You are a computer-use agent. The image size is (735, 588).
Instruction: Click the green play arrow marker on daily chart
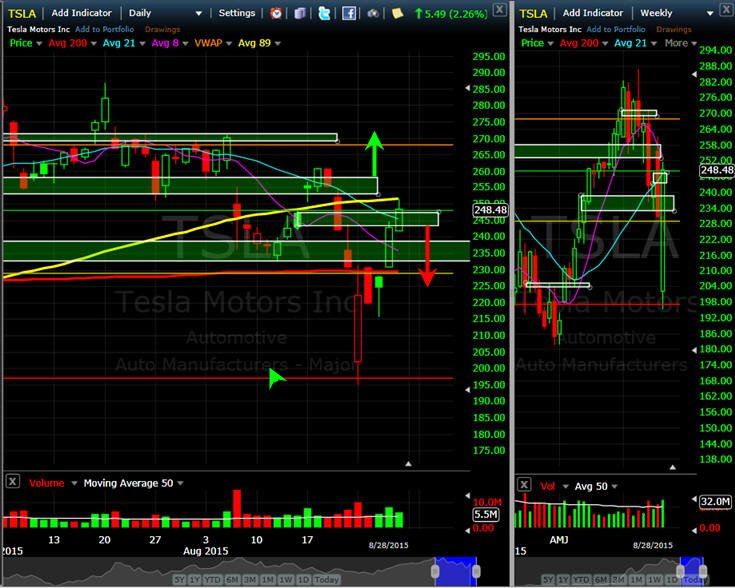pyautogui.click(x=277, y=378)
